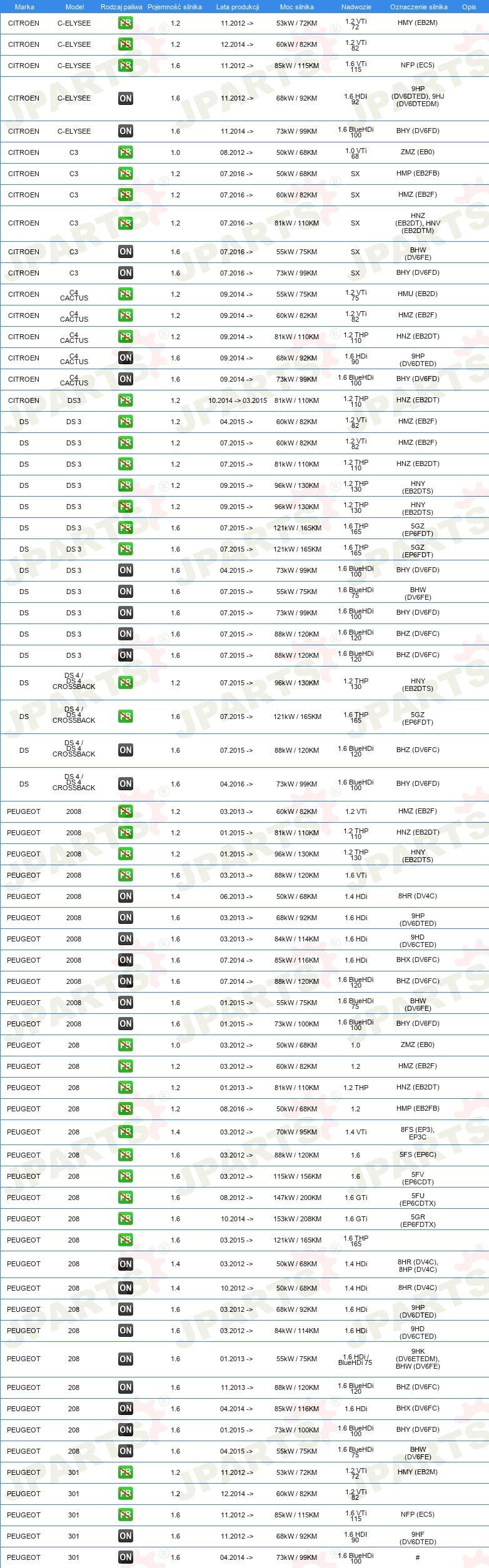
Task: Click petrol icon in Peugeot 208 70kW / 95KM row
Action: [x=126, y=1132]
